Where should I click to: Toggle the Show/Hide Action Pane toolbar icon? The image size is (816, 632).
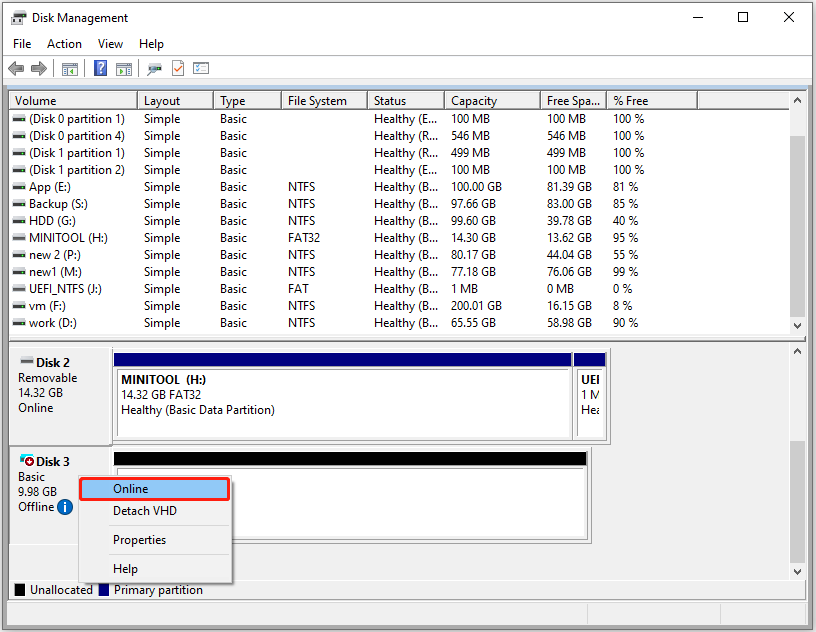tap(124, 68)
